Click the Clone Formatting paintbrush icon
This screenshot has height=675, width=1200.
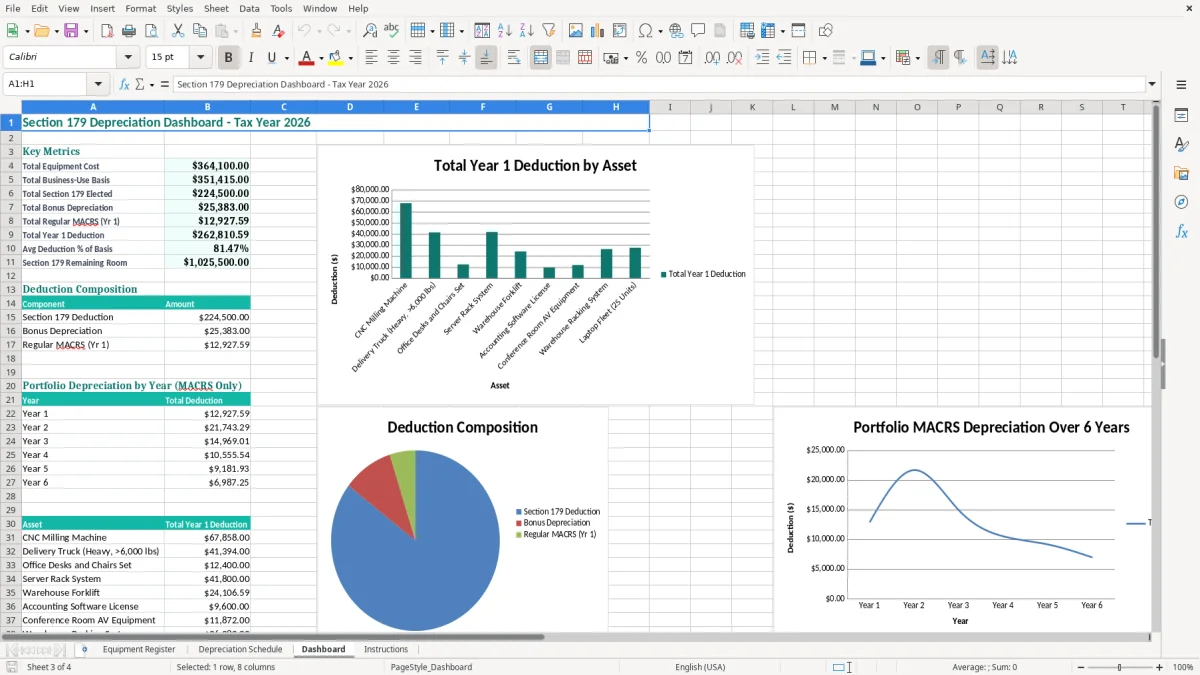256,31
